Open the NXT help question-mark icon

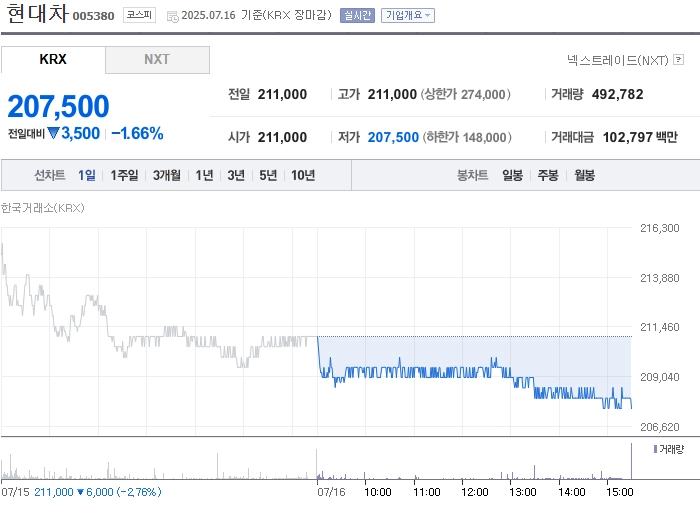pos(679,59)
